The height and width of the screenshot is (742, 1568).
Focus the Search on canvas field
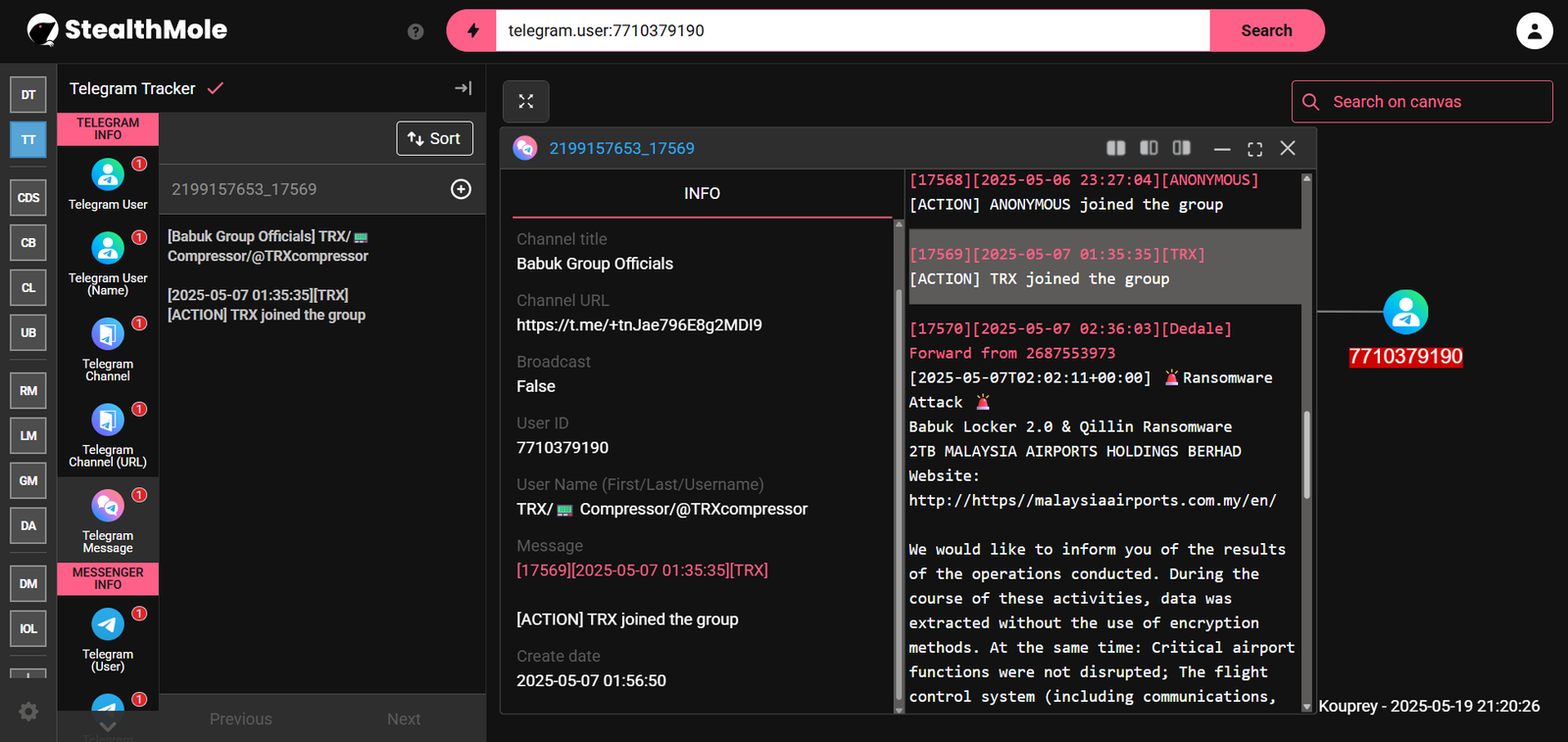coord(1422,102)
